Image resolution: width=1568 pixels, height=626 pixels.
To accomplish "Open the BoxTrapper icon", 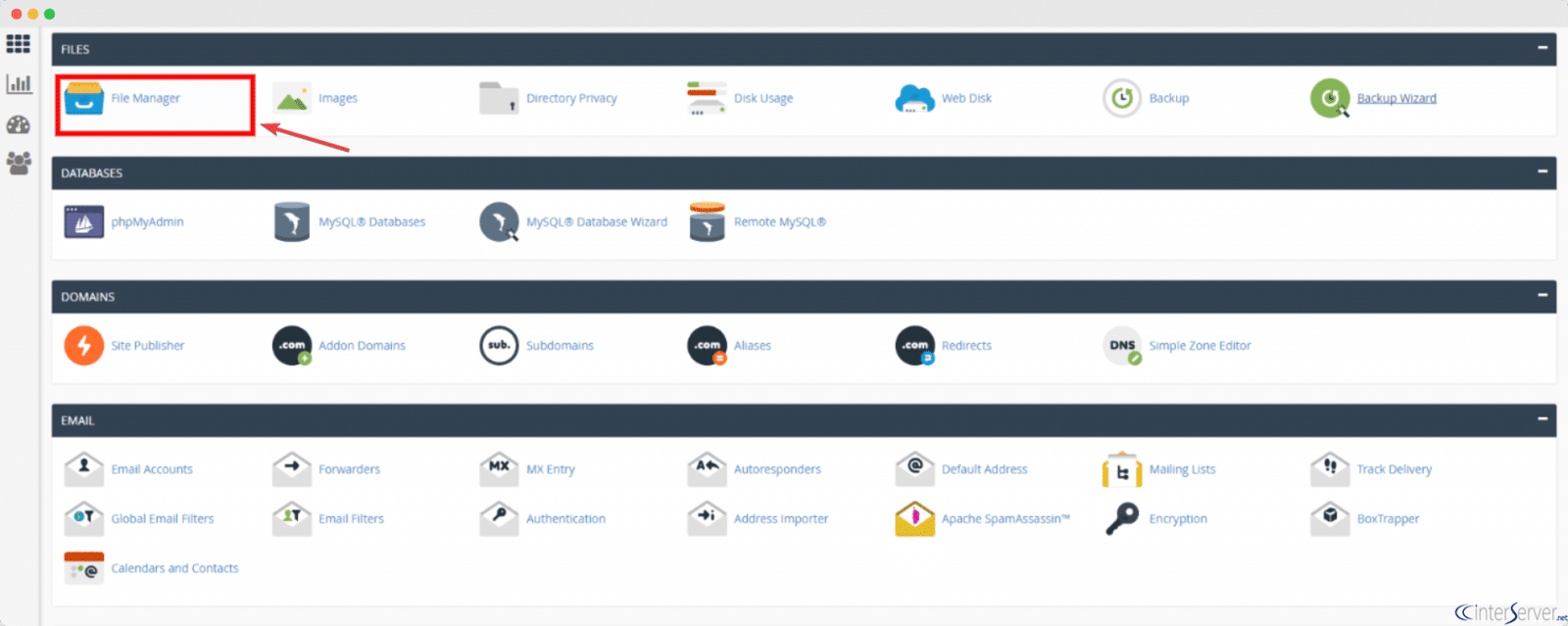I will point(1330,518).
